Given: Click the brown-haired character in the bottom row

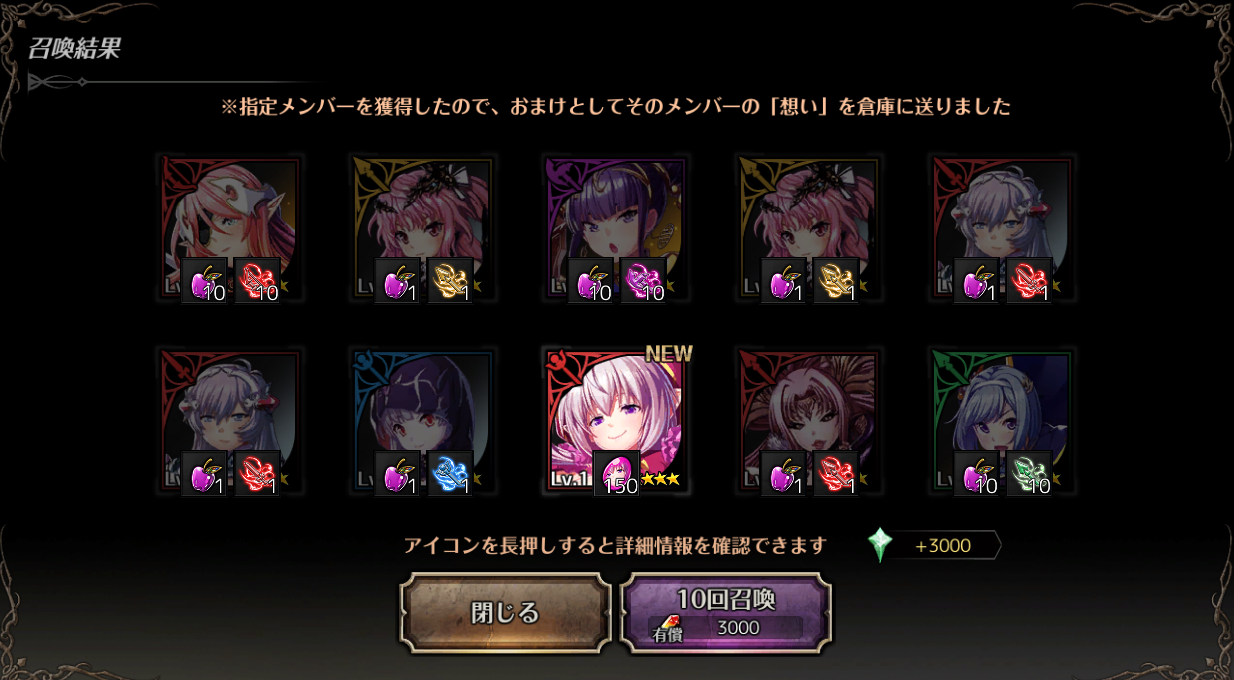Looking at the screenshot, I should point(810,420).
